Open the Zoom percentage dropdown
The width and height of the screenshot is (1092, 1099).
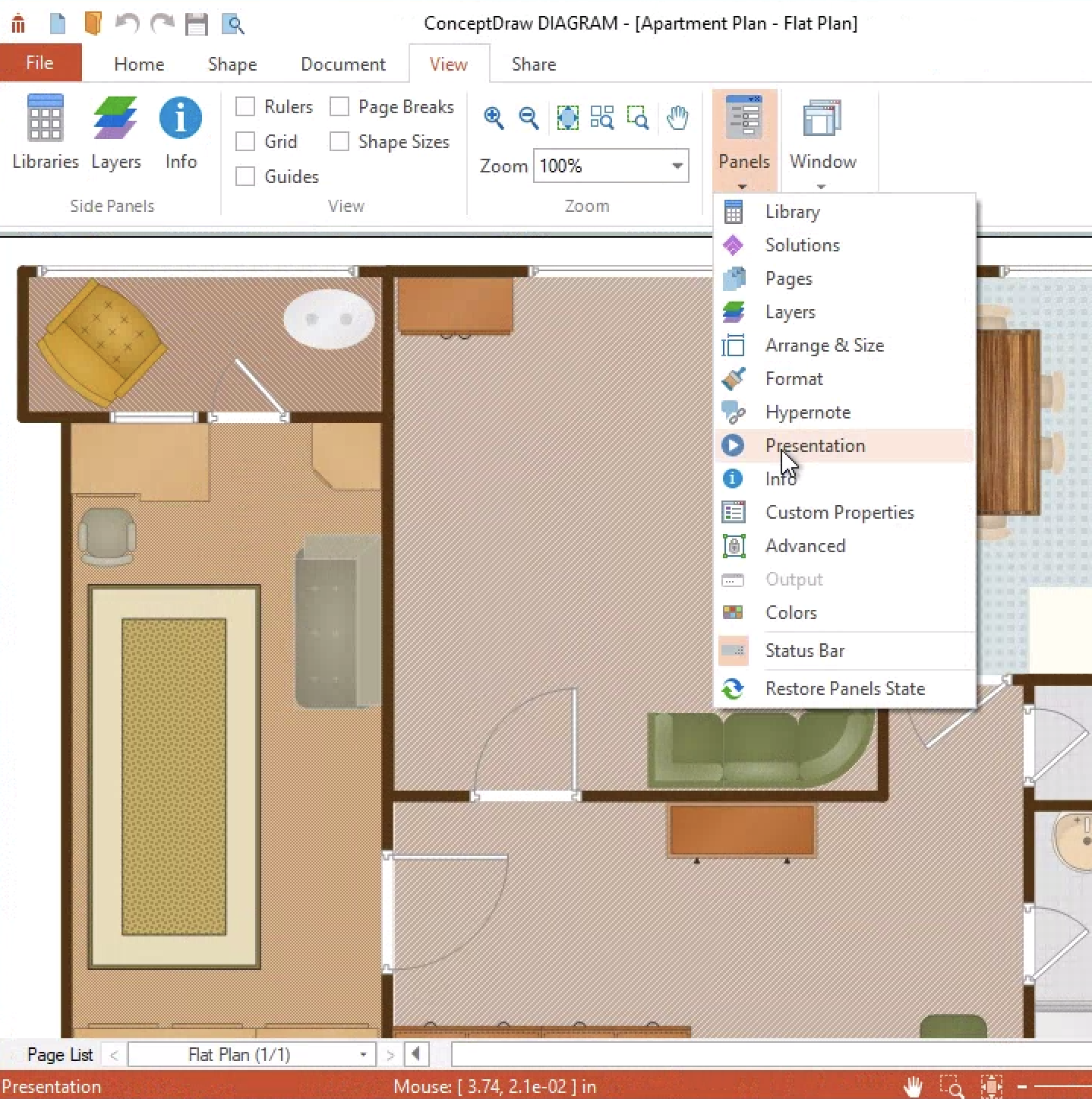[x=677, y=166]
